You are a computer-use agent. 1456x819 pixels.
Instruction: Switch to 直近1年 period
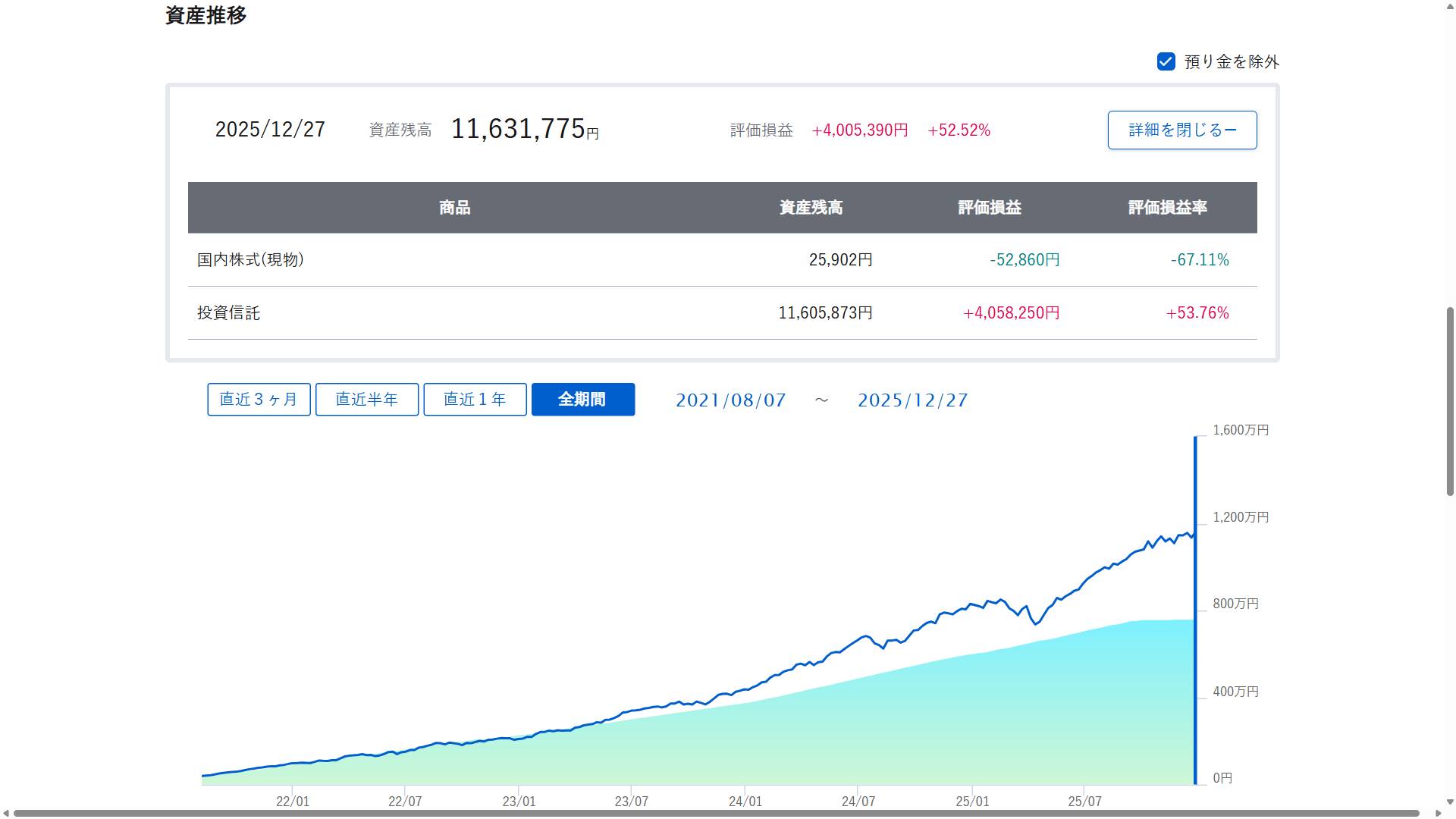[475, 400]
